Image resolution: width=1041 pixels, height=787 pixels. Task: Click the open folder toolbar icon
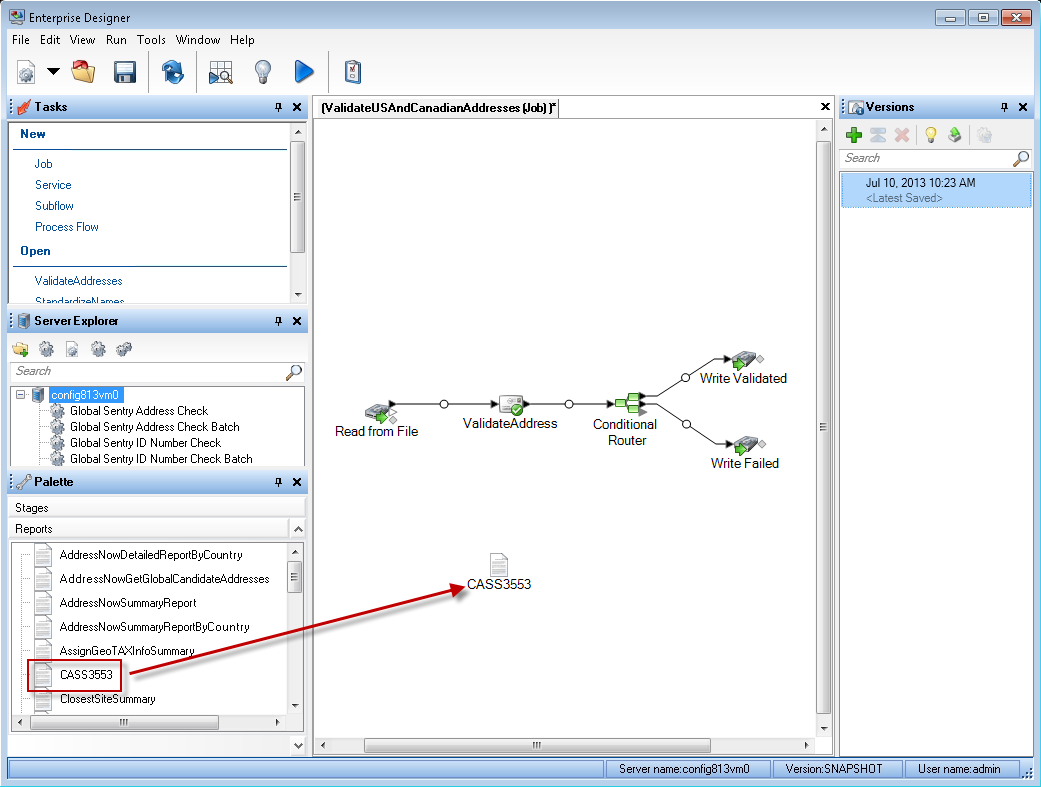[x=83, y=72]
